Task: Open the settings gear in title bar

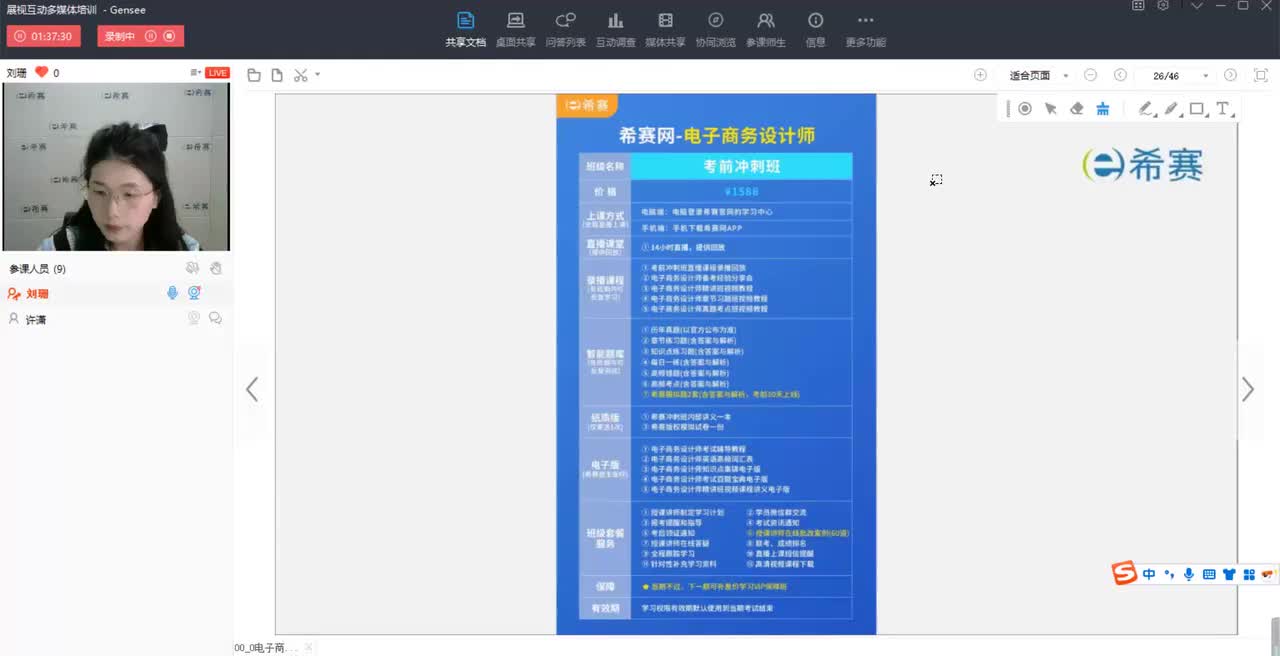Action: coord(1163,6)
